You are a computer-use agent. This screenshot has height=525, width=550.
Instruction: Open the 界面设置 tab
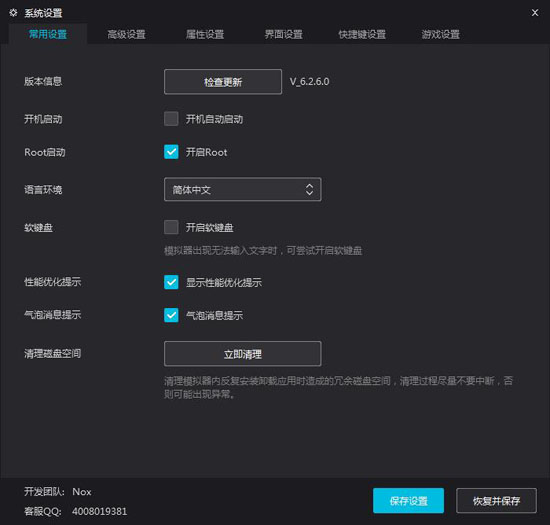point(283,34)
